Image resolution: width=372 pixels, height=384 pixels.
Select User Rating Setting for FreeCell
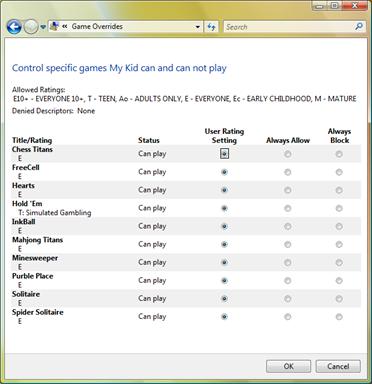224,172
